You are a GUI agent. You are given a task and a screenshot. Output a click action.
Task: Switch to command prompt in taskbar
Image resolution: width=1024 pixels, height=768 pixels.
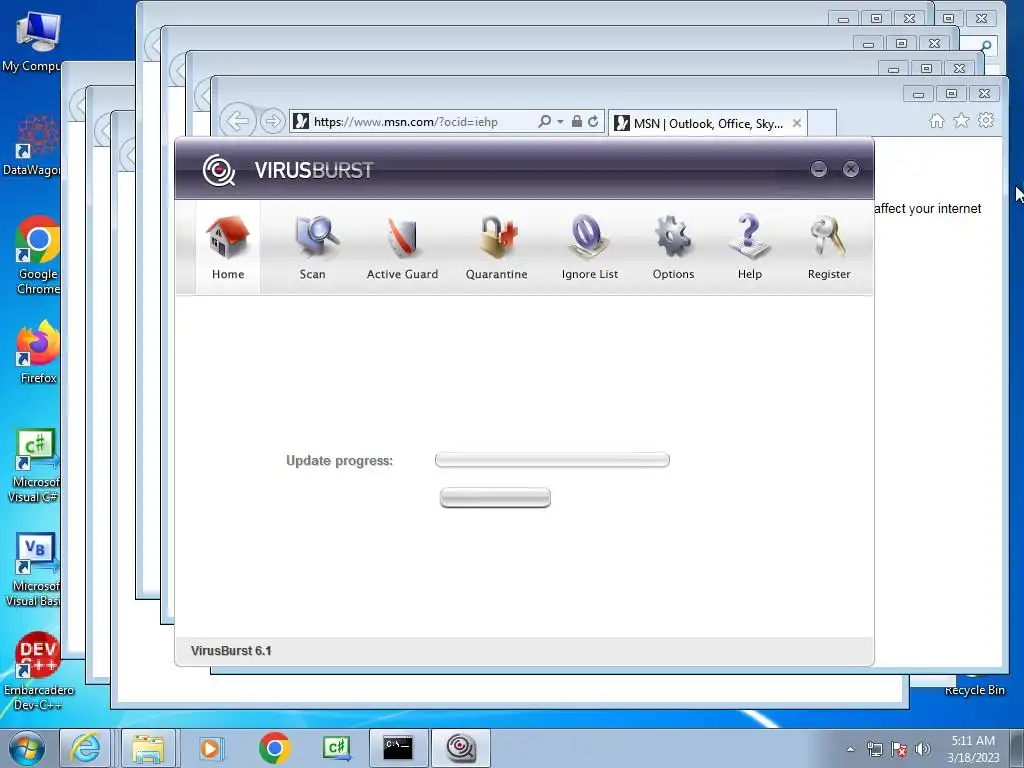pos(398,748)
